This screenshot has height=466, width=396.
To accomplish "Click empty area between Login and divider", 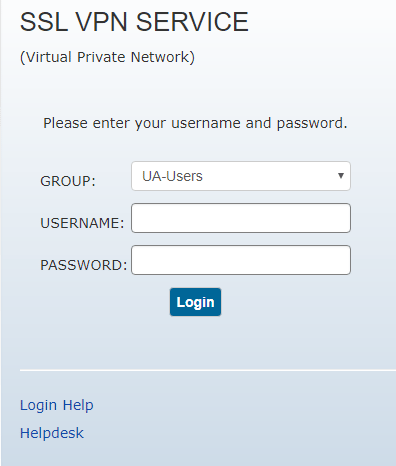I will click(195, 343).
